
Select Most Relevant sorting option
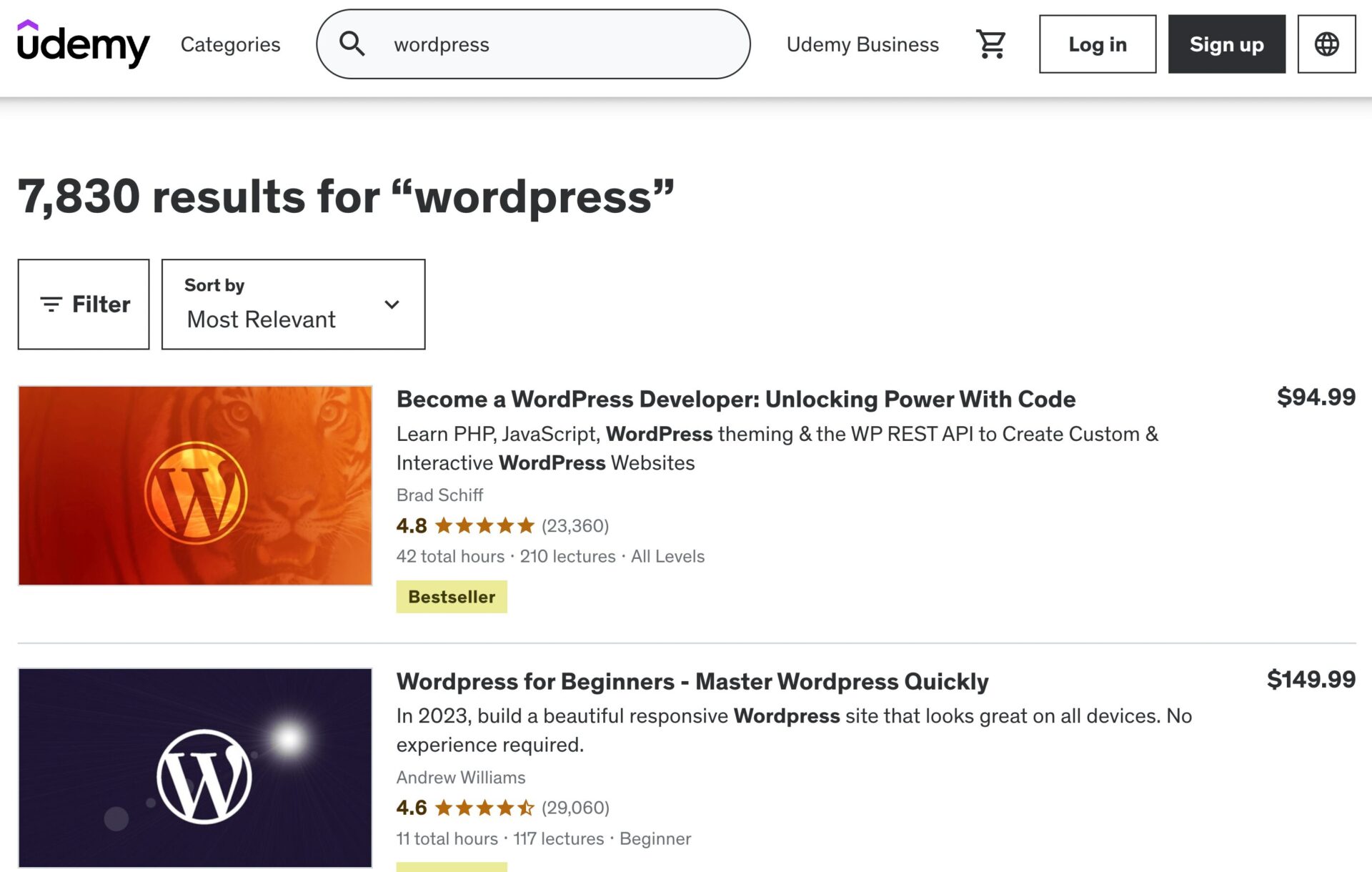(x=261, y=319)
